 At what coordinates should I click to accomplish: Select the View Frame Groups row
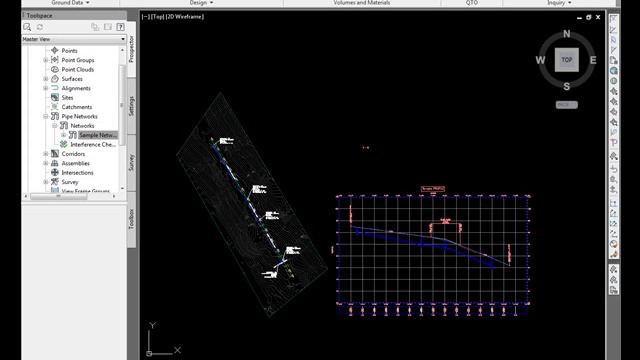click(x=85, y=191)
